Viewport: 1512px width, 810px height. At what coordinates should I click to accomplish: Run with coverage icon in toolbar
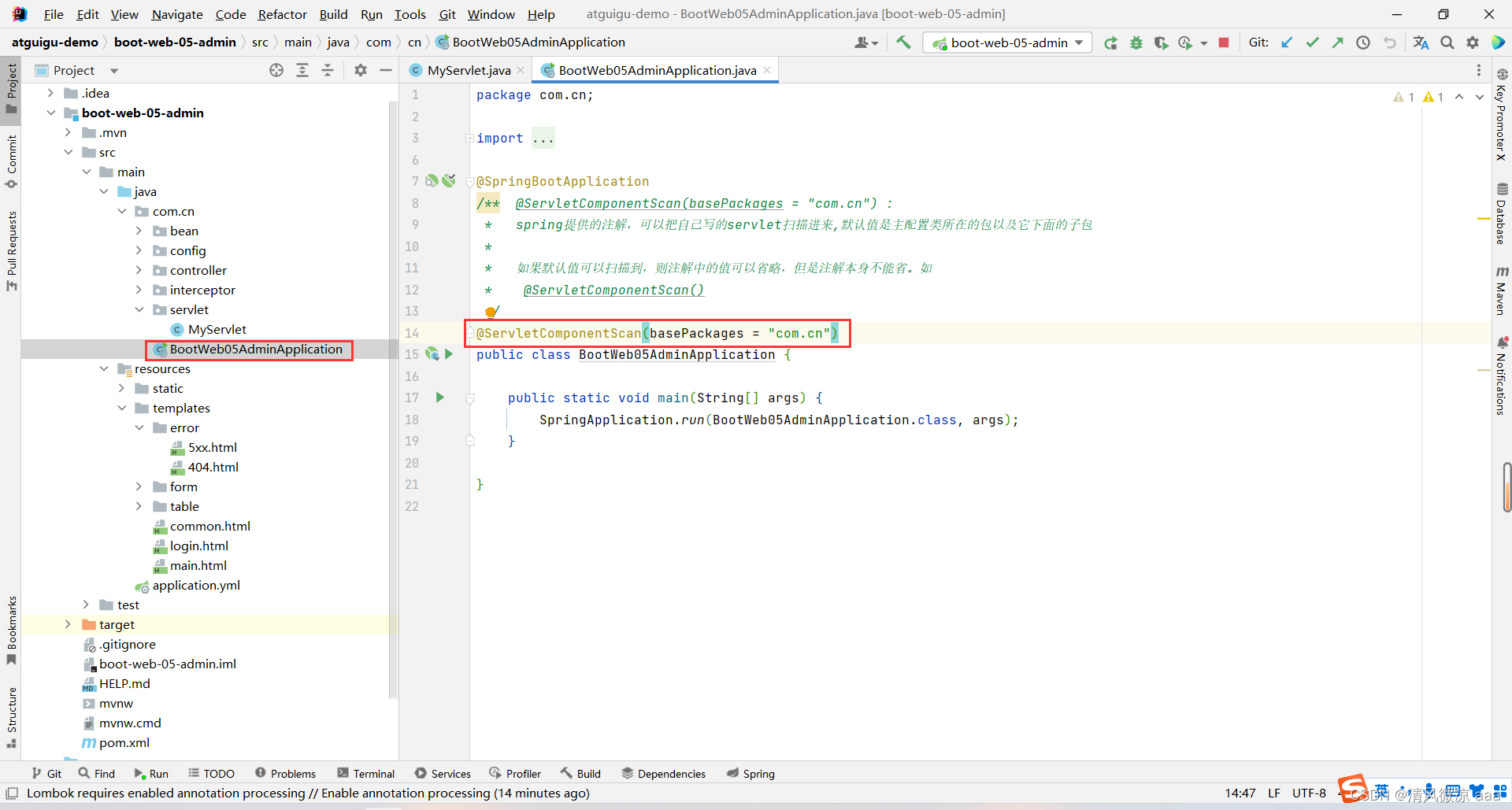point(1161,43)
